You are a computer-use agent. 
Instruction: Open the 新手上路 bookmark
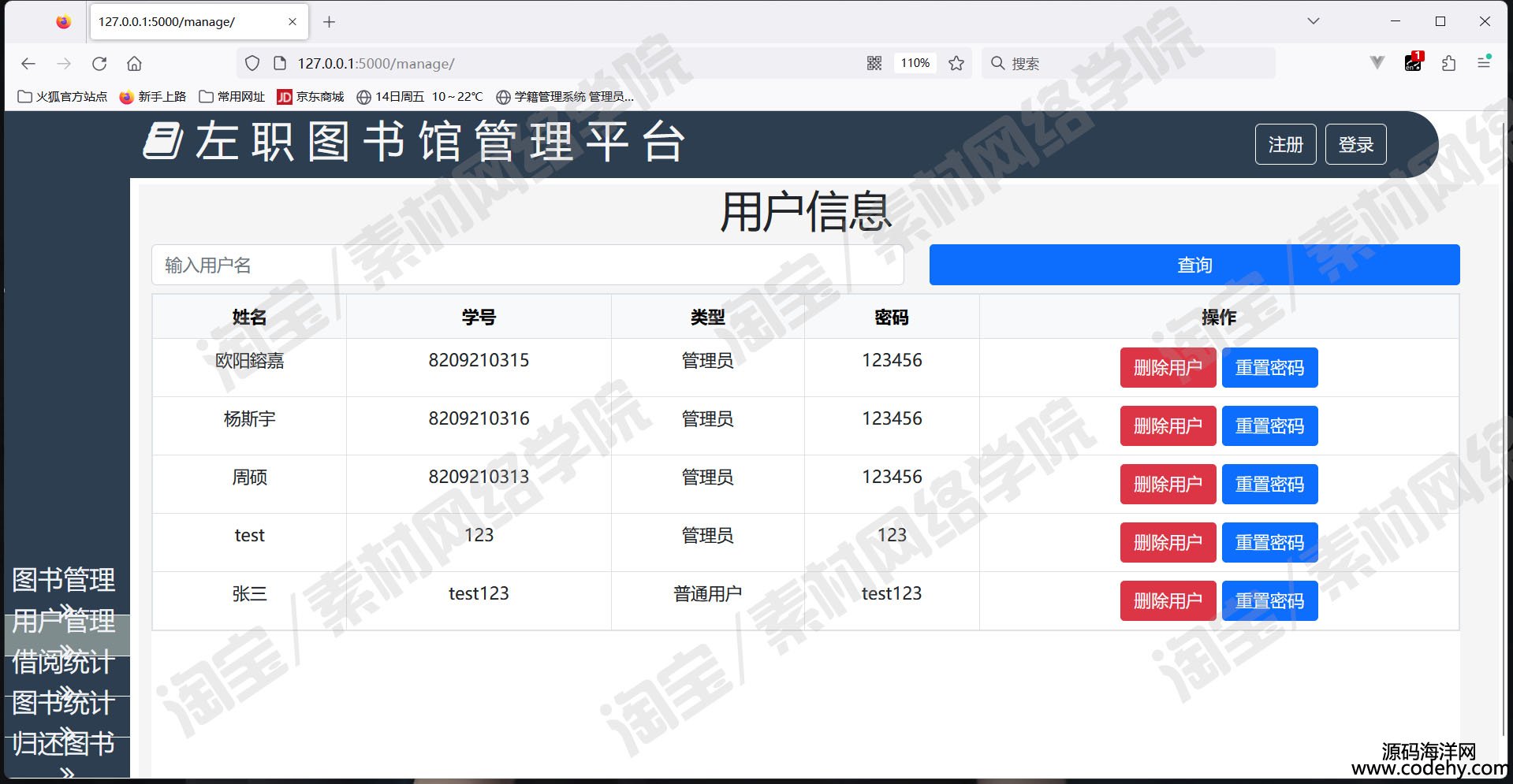point(153,97)
